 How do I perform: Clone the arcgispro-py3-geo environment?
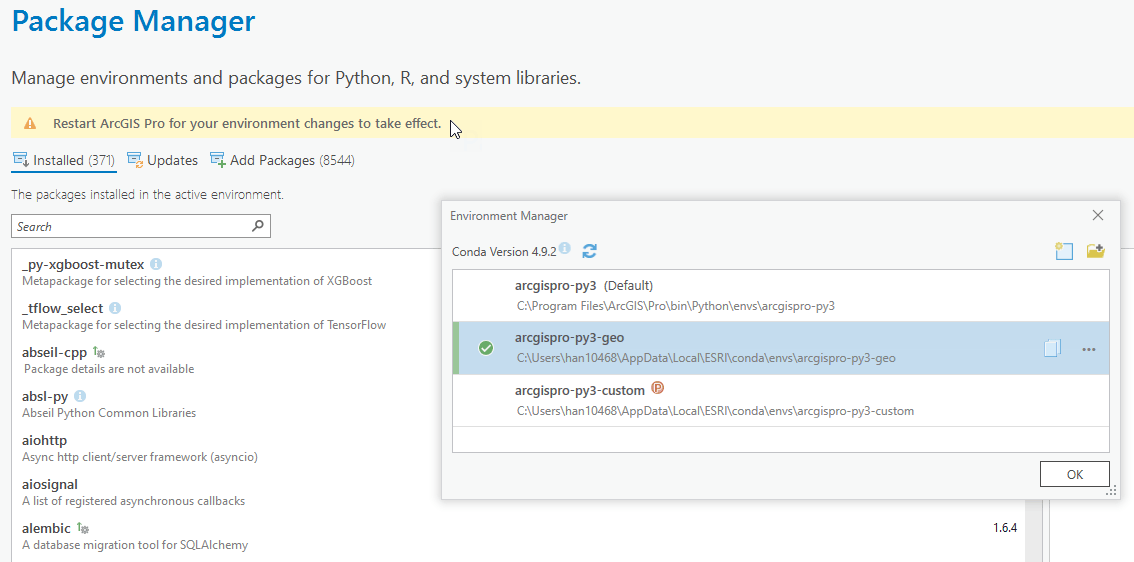[x=1052, y=348]
